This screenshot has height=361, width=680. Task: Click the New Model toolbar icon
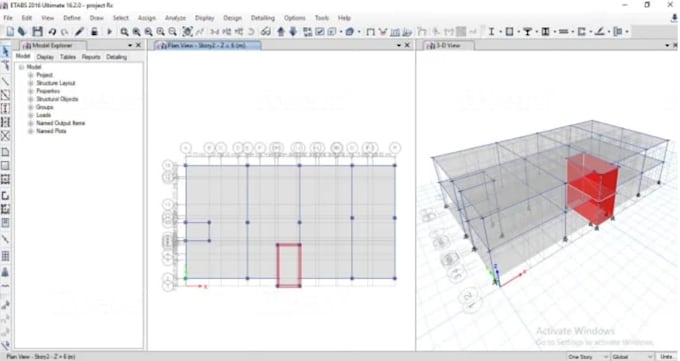point(10,32)
